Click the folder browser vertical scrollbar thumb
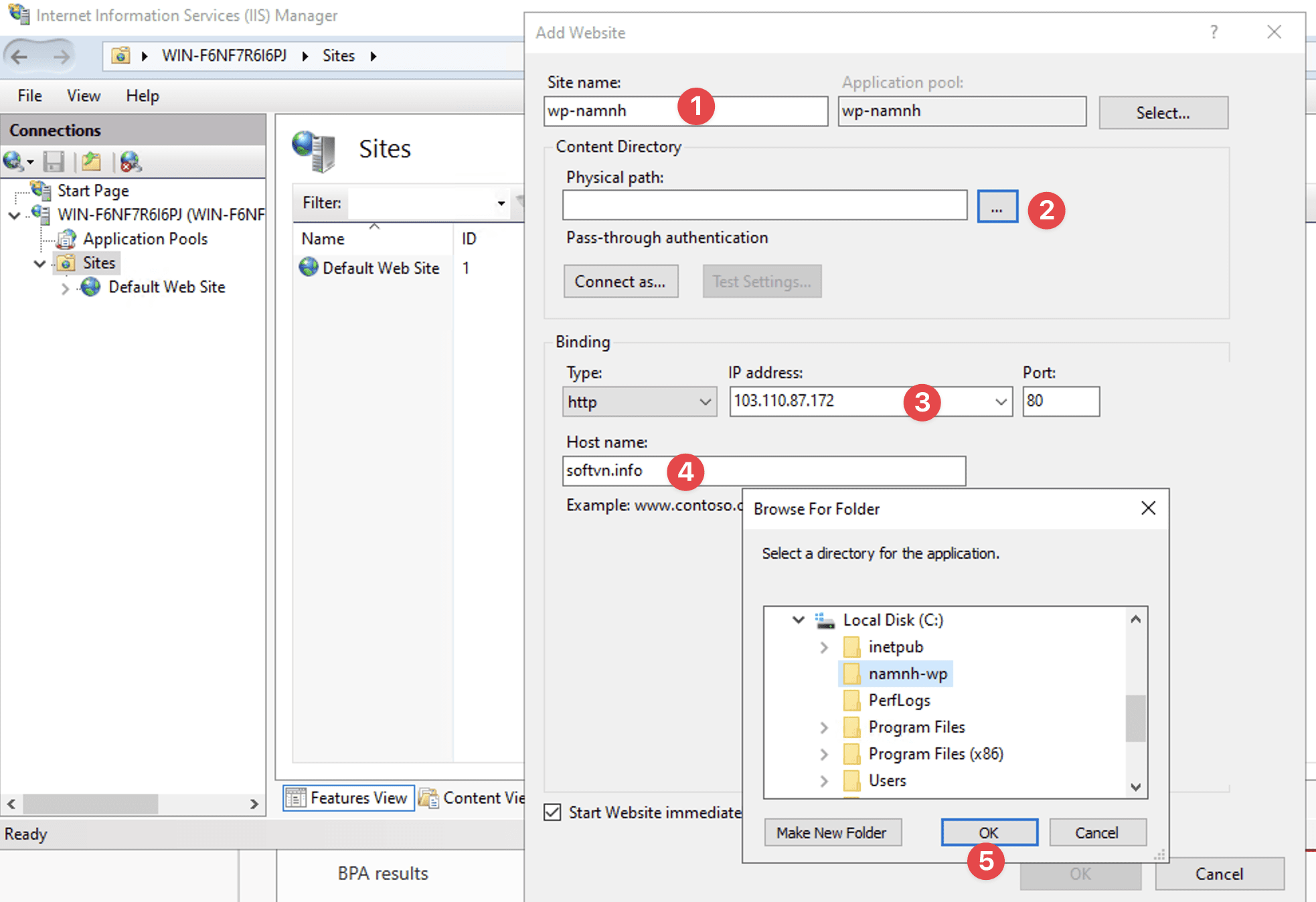The height and width of the screenshot is (902, 1316). (x=1135, y=718)
